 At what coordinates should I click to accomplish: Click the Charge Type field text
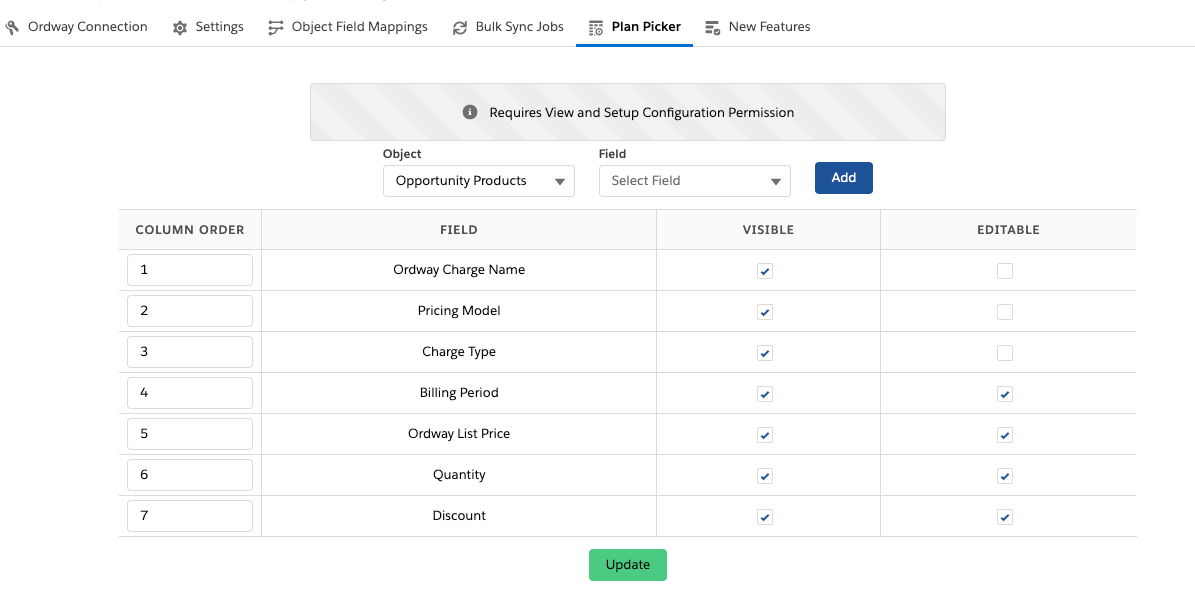[459, 352]
